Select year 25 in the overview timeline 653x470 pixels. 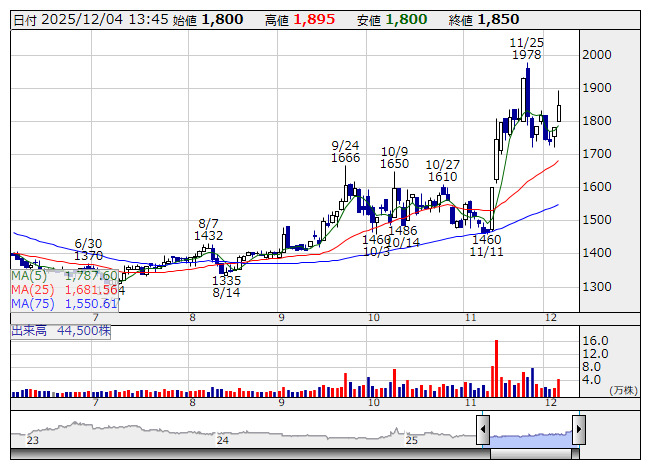pyautogui.click(x=411, y=440)
